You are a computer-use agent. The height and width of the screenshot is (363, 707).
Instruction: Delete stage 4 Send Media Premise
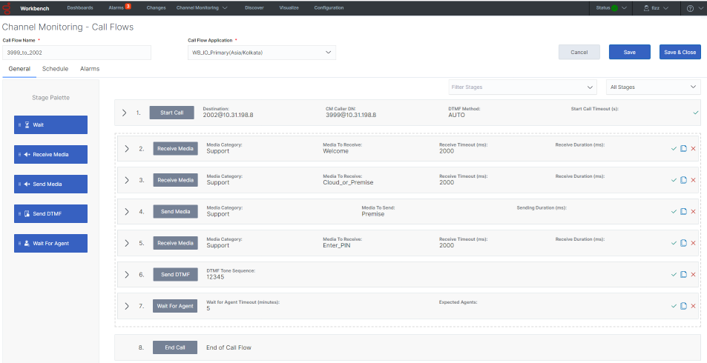click(693, 211)
